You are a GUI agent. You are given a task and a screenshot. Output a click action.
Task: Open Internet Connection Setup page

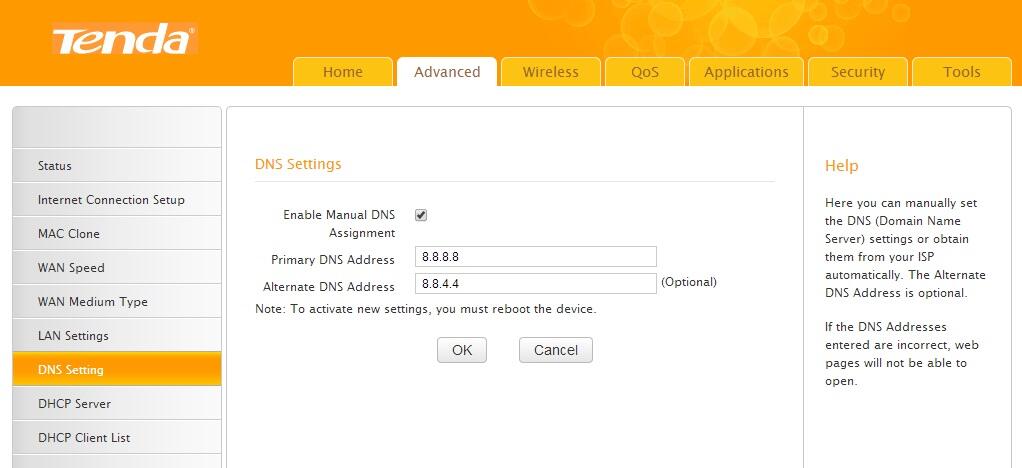pos(117,199)
